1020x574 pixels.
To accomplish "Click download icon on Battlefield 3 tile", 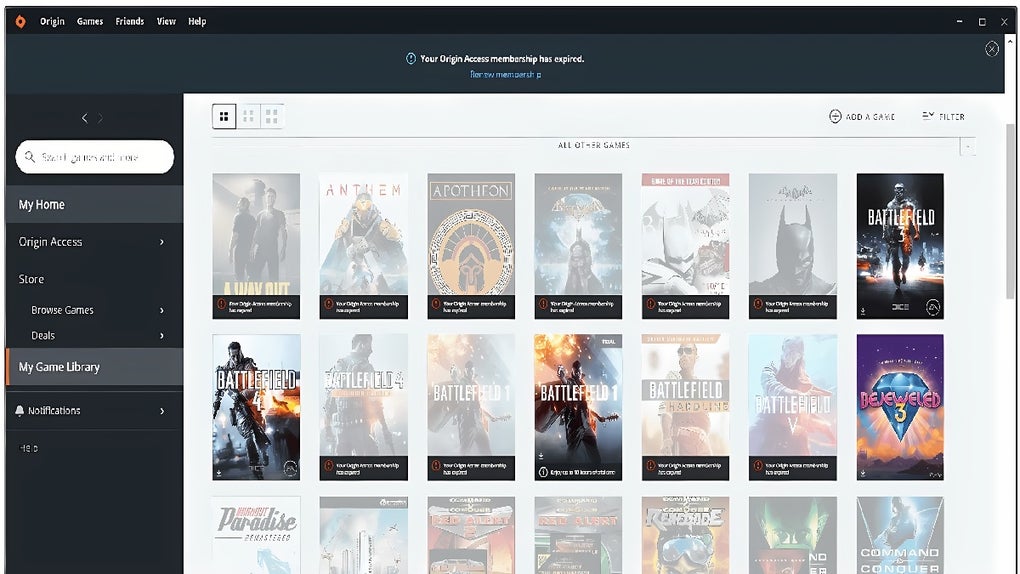I will pos(863,311).
